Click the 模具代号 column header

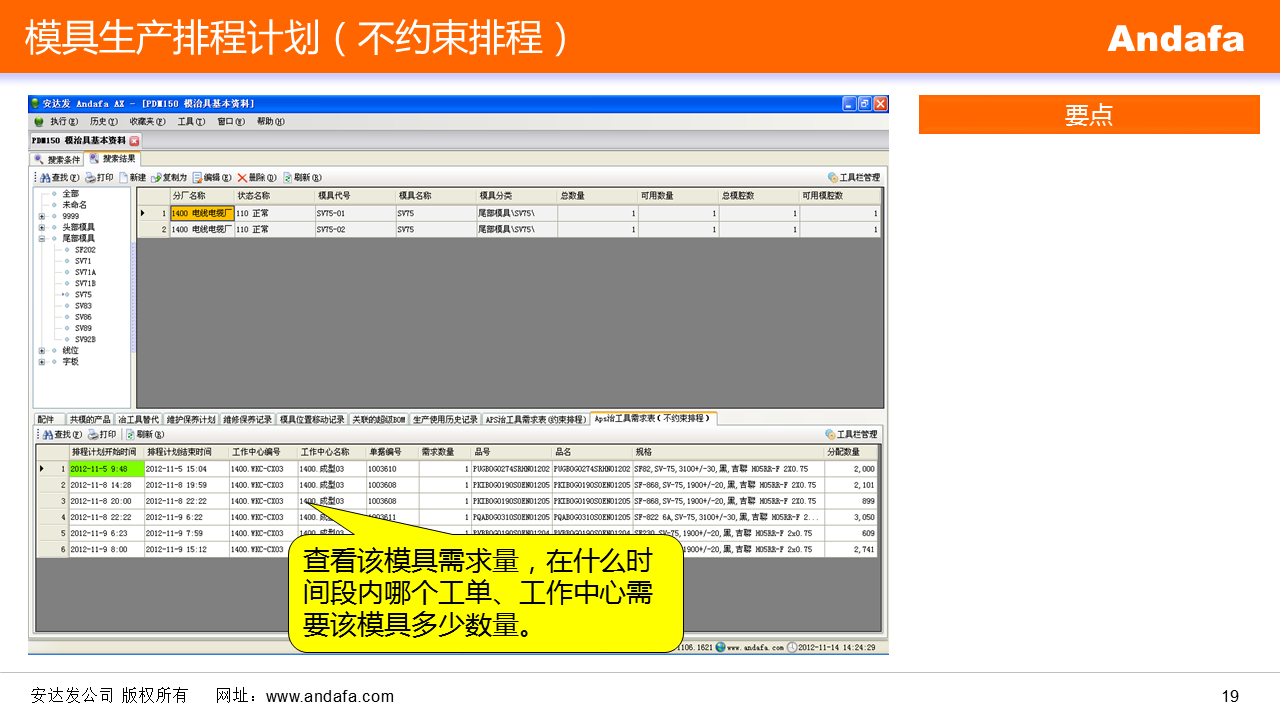pos(334,196)
